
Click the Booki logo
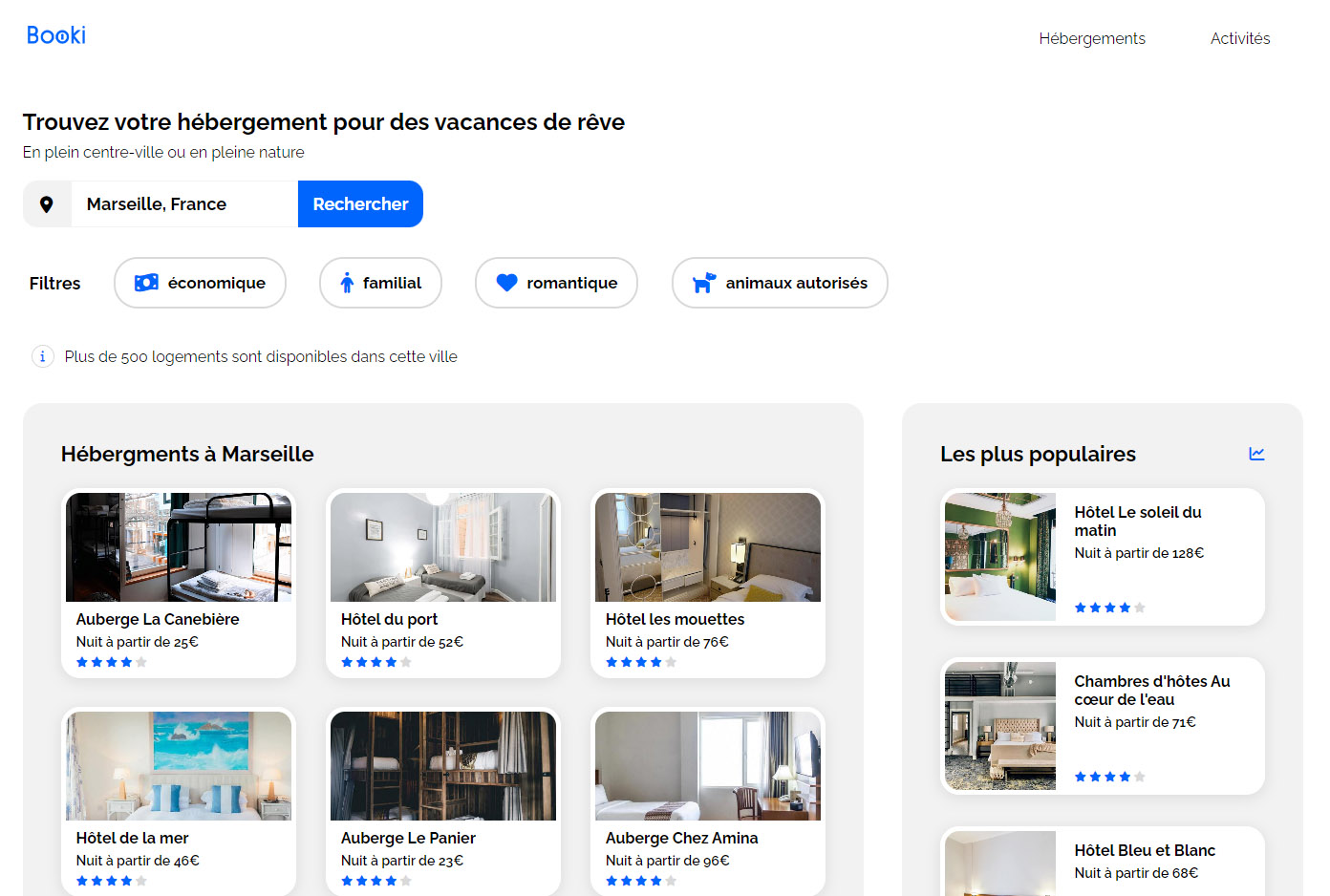click(56, 35)
